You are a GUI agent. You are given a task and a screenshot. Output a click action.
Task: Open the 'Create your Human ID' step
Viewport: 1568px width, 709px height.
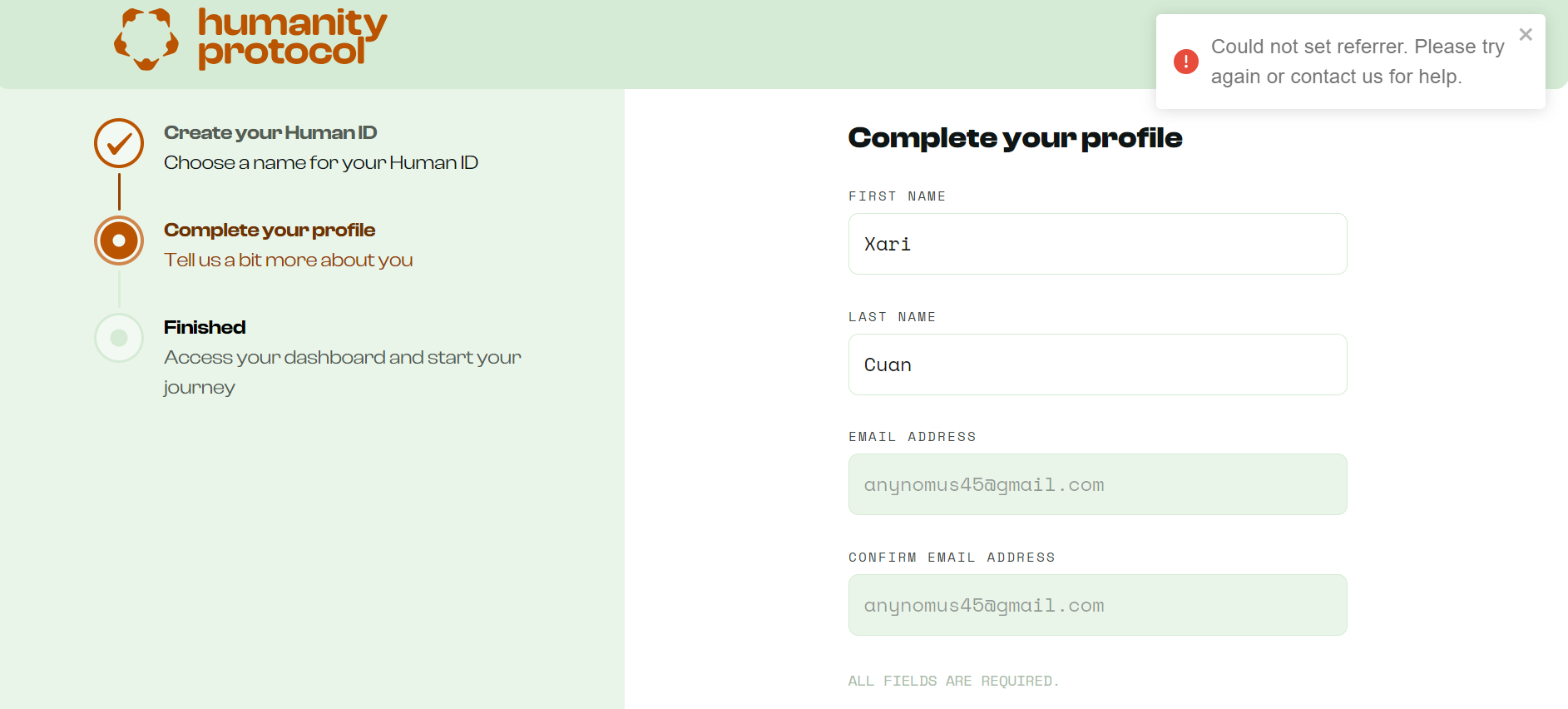[270, 133]
